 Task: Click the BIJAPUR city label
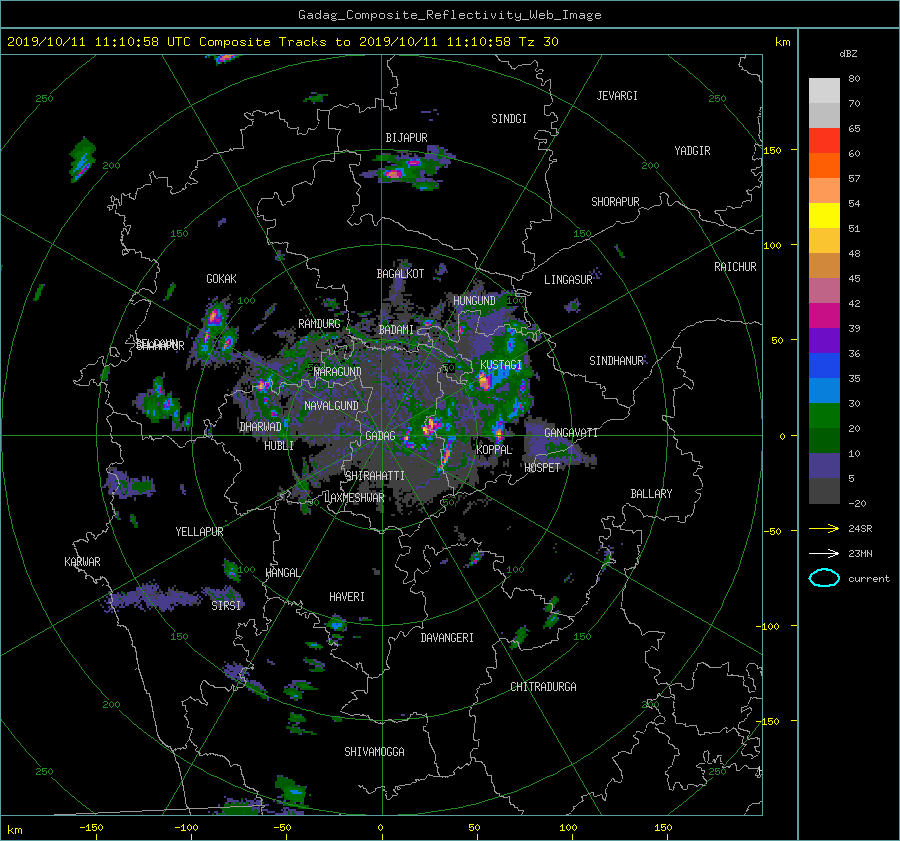406,138
